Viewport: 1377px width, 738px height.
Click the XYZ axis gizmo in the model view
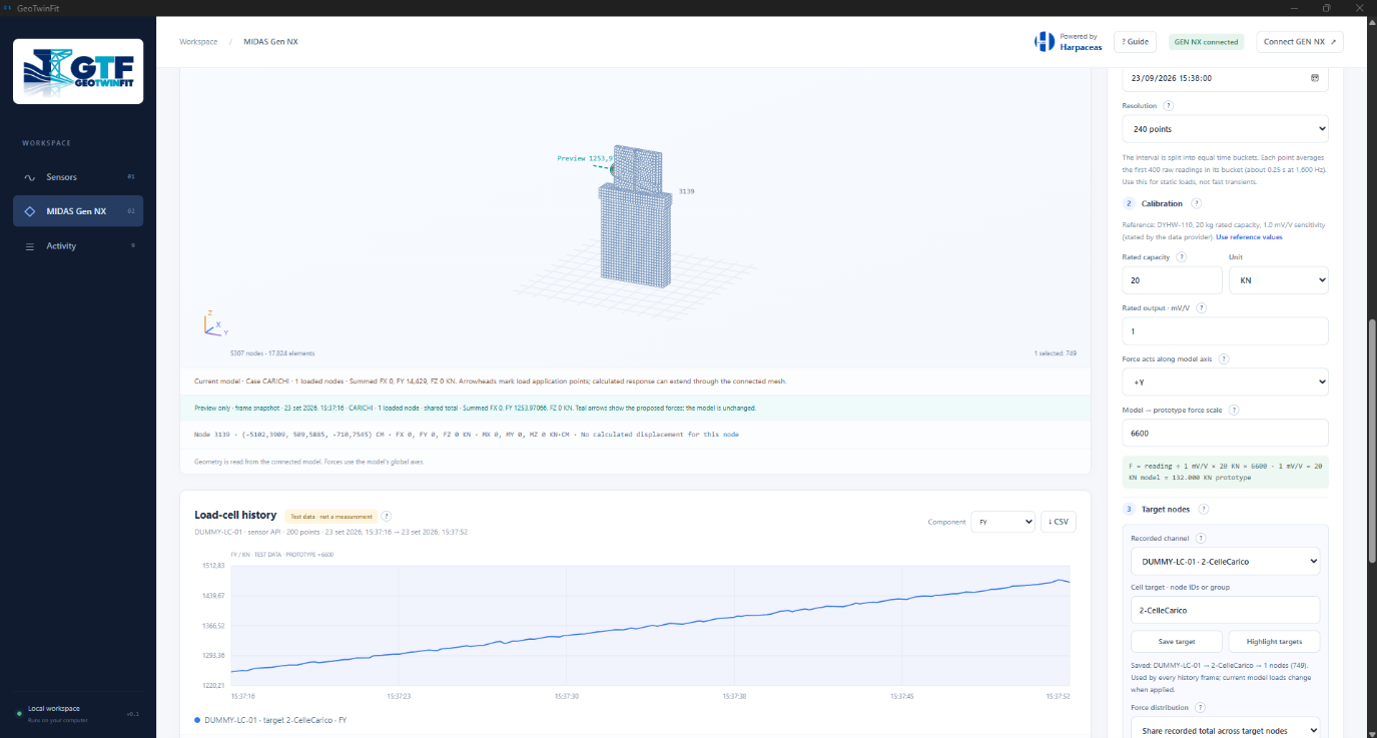click(214, 323)
